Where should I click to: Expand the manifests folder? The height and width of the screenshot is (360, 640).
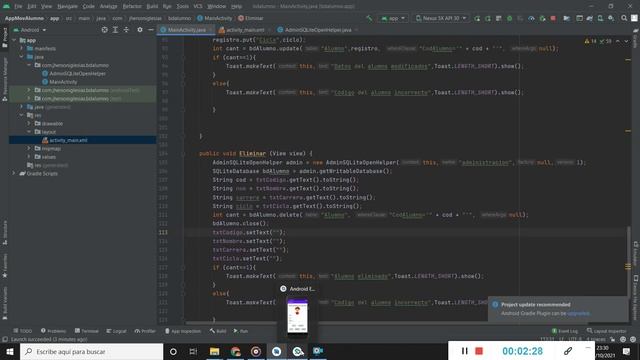tap(22, 49)
